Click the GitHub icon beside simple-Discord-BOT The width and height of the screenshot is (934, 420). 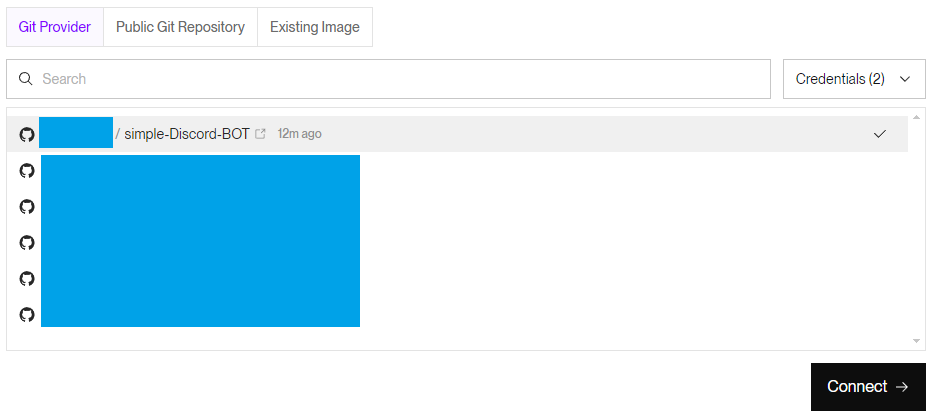pos(27,134)
